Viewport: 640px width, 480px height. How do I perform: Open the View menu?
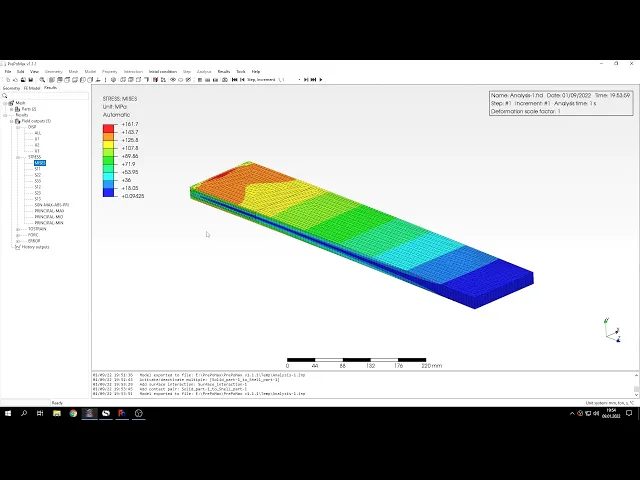[34, 71]
